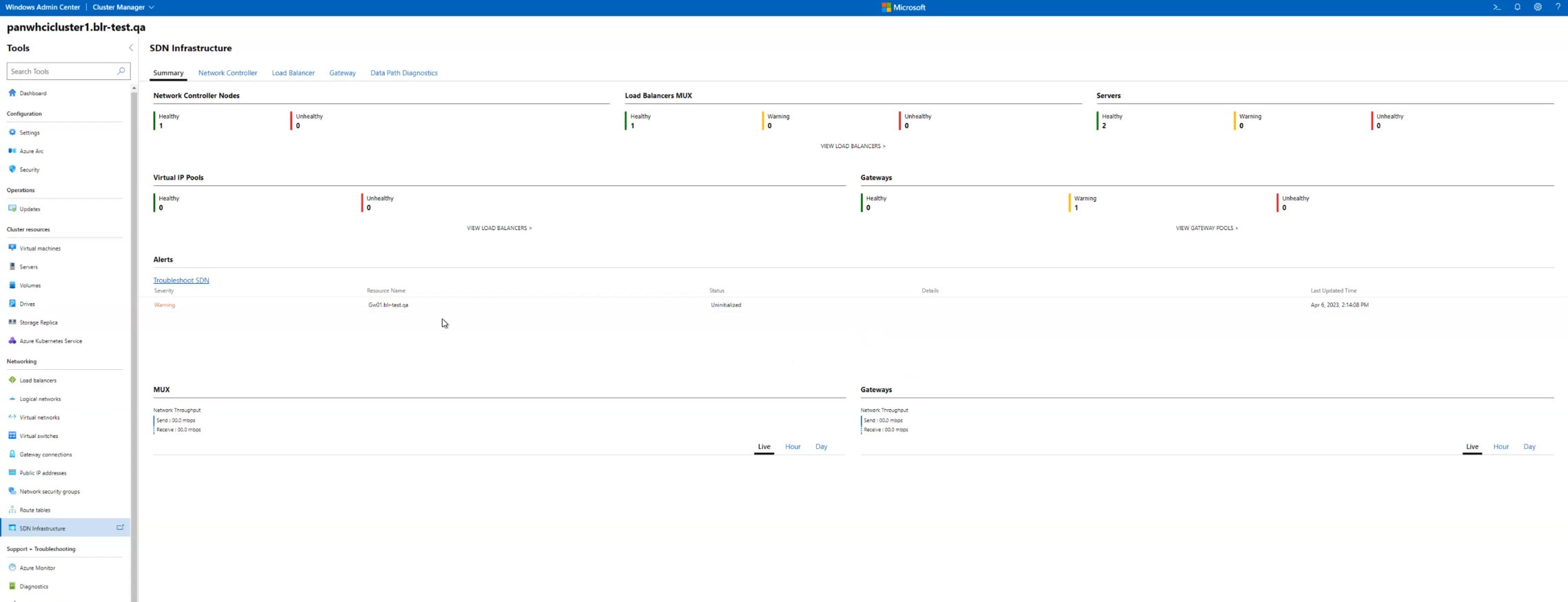
Task: Collapse the Tools side panel
Action: coord(131,48)
